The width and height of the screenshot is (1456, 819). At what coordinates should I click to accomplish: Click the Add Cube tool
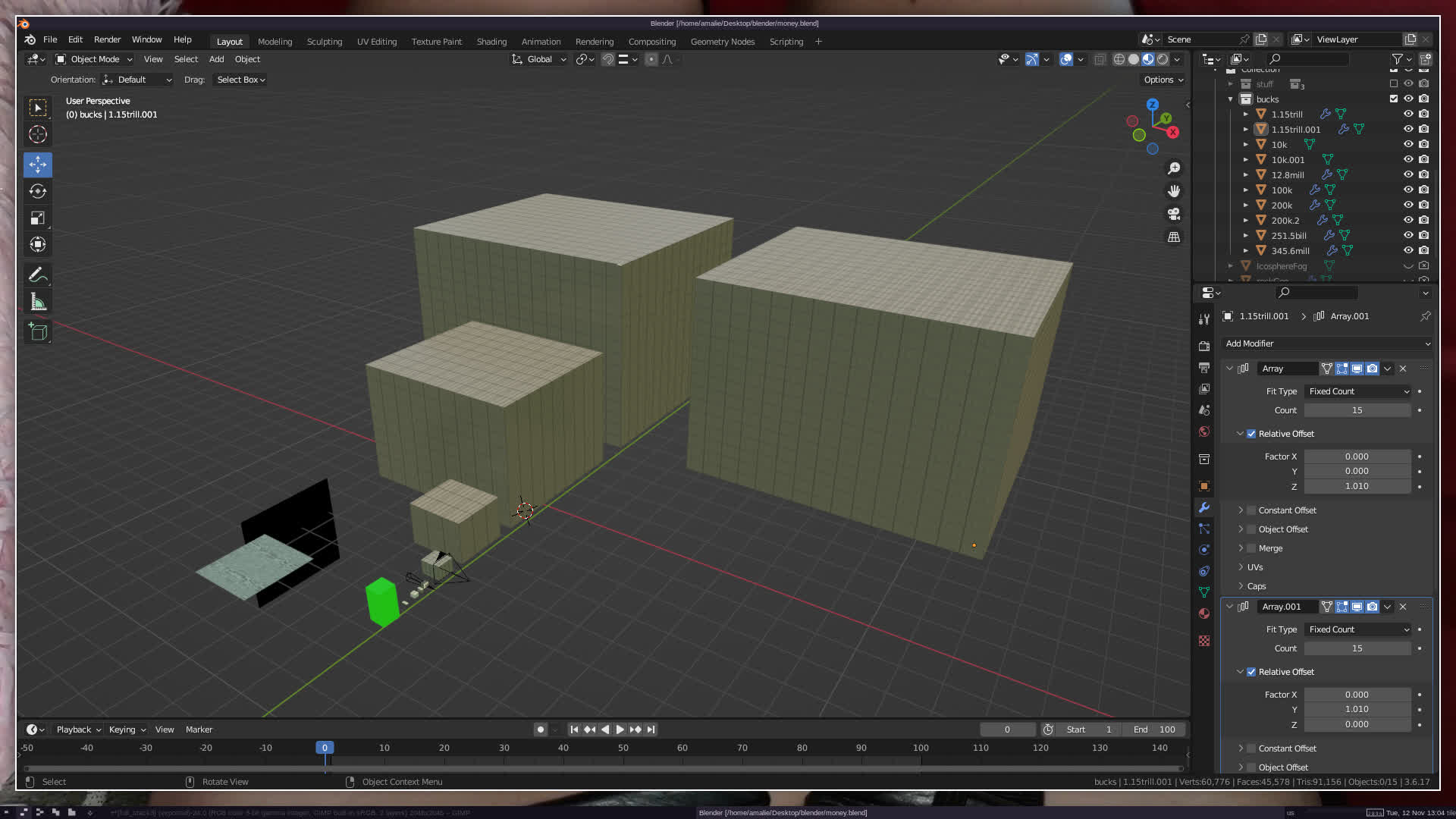coord(37,331)
